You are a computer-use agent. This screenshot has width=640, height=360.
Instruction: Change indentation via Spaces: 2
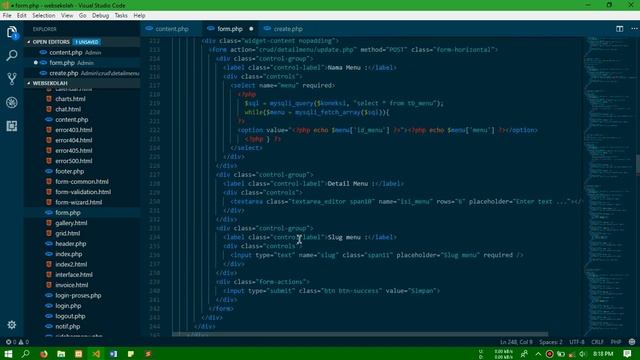point(551,342)
